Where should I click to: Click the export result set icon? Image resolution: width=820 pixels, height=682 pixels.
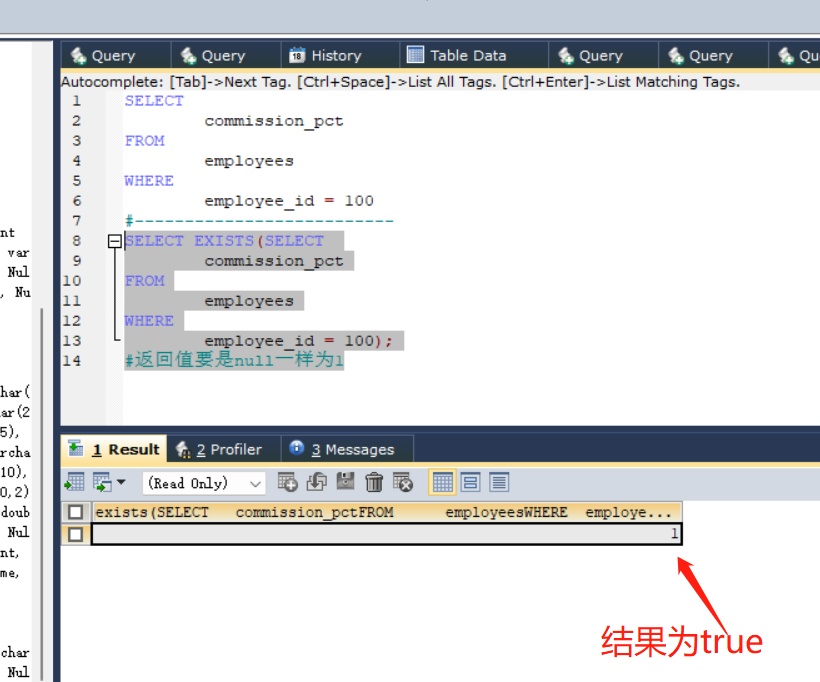click(74, 482)
